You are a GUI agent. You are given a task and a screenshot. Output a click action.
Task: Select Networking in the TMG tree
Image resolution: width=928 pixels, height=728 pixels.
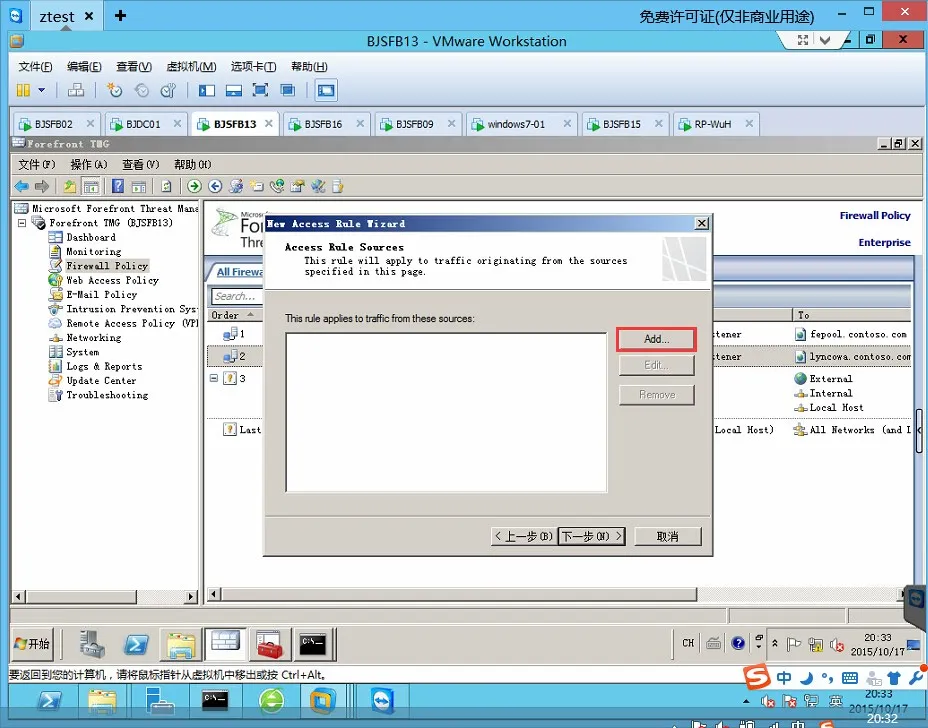click(94, 338)
